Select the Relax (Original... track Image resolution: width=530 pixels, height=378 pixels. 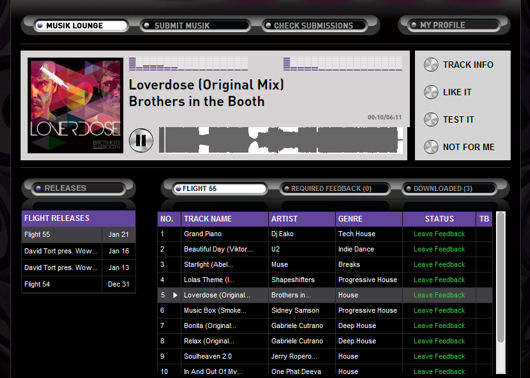point(209,341)
